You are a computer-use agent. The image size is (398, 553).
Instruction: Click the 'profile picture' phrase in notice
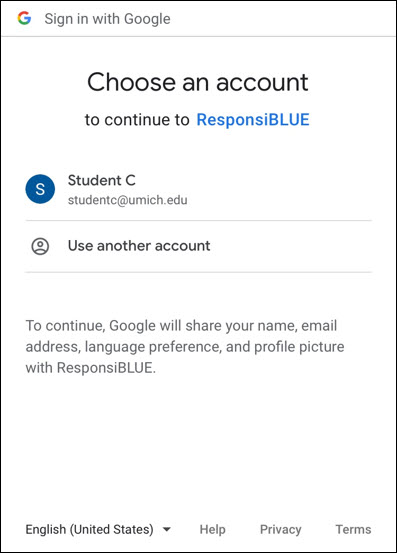point(299,347)
